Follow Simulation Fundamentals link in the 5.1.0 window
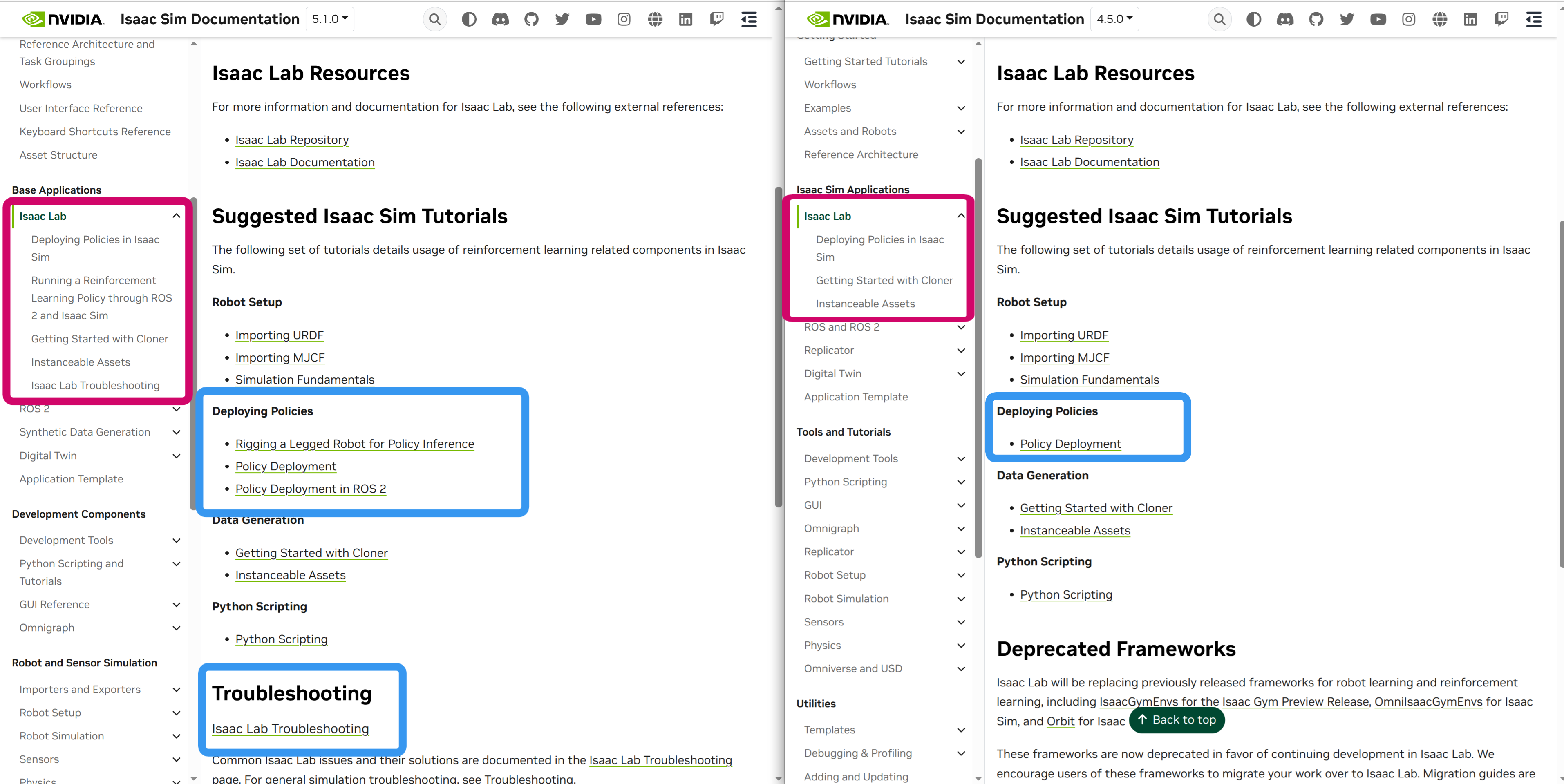Screen dimensions: 1564x784 [305, 379]
